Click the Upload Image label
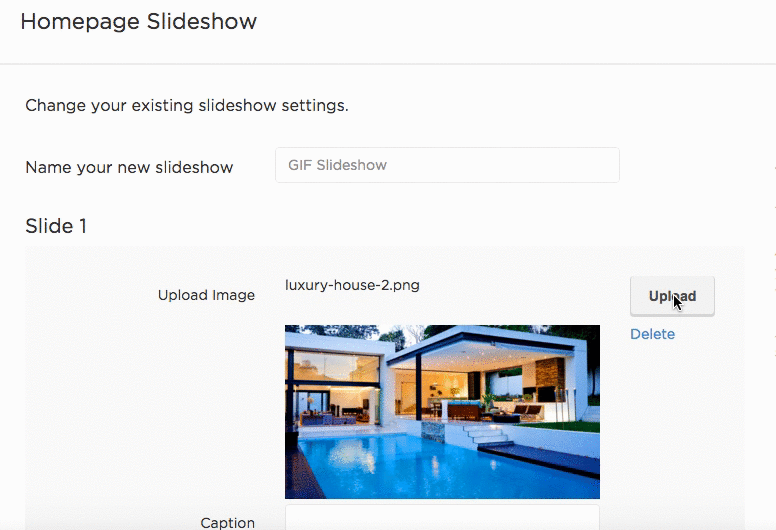Image resolution: width=776 pixels, height=530 pixels. [x=206, y=295]
